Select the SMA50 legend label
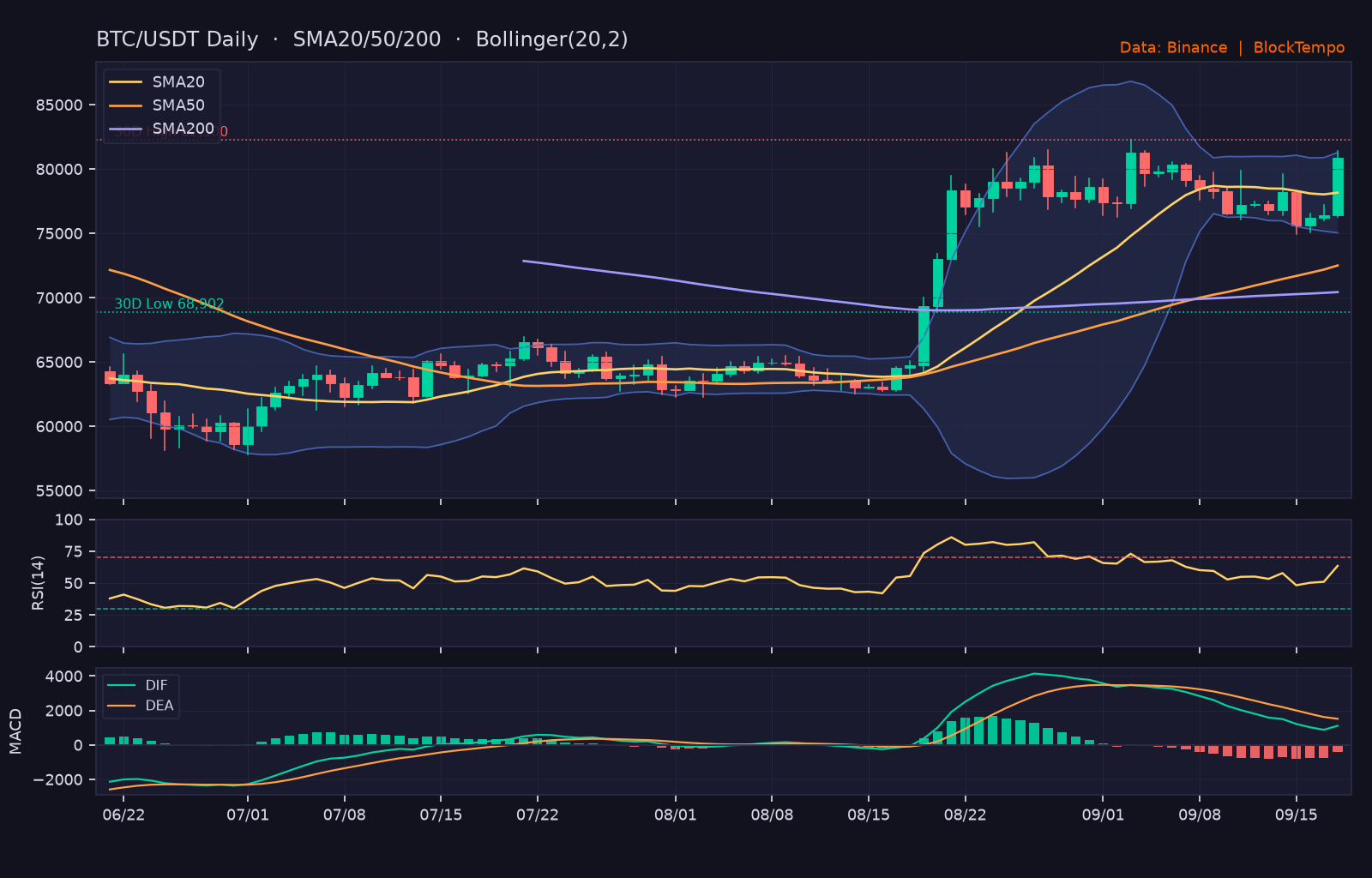1372x878 pixels. click(x=178, y=105)
